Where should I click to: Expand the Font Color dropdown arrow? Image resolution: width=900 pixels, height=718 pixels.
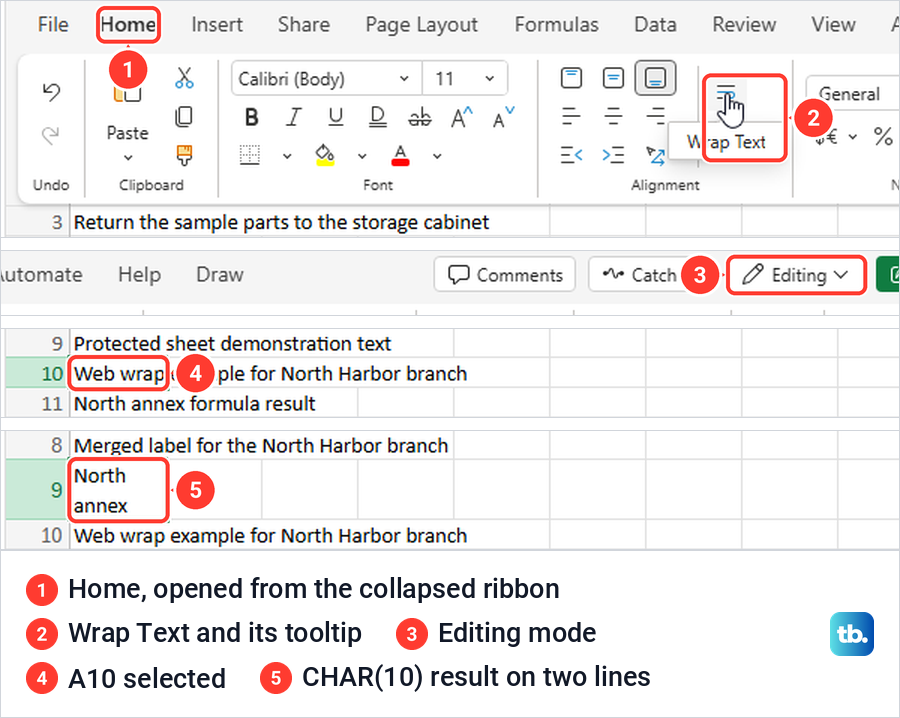437,156
